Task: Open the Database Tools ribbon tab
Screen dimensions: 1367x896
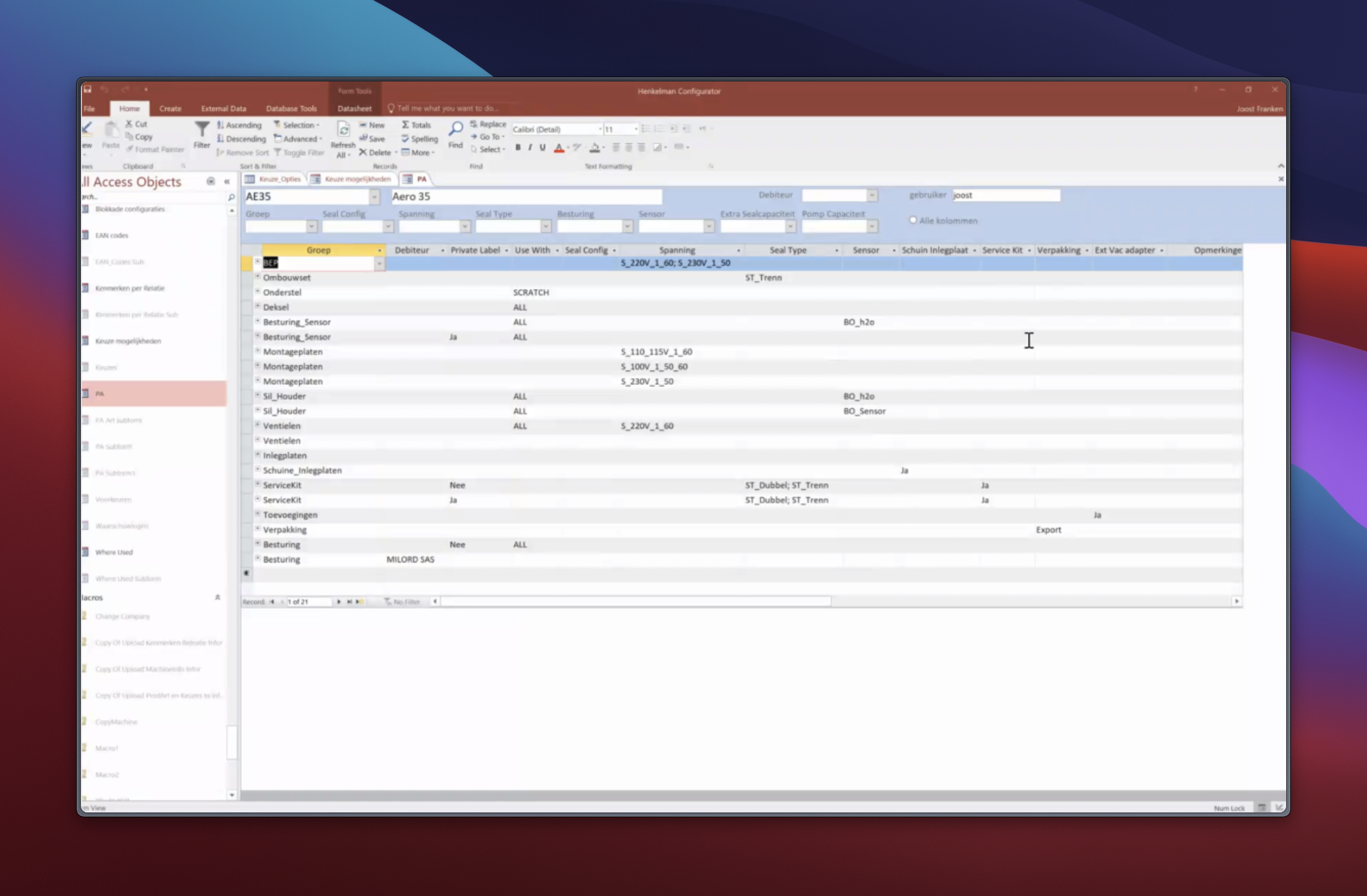Action: (x=291, y=108)
